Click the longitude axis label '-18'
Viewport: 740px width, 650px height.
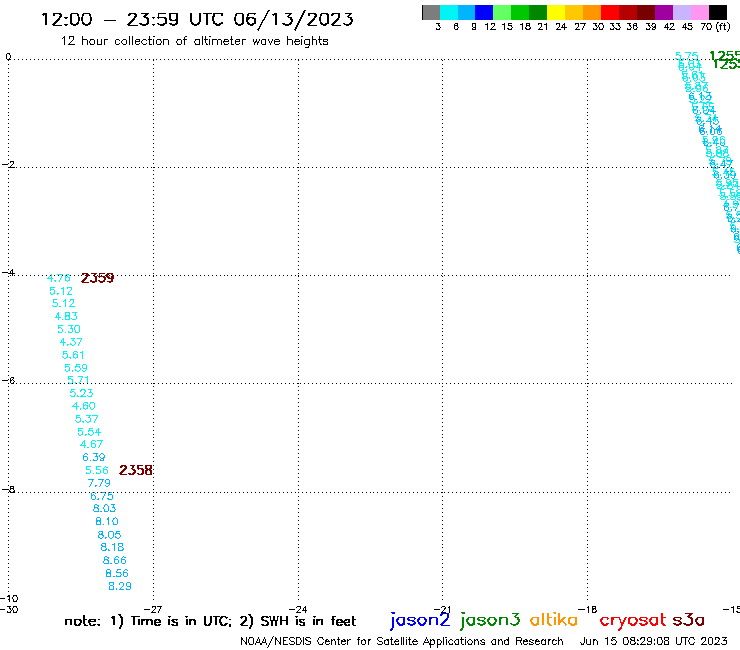(587, 609)
